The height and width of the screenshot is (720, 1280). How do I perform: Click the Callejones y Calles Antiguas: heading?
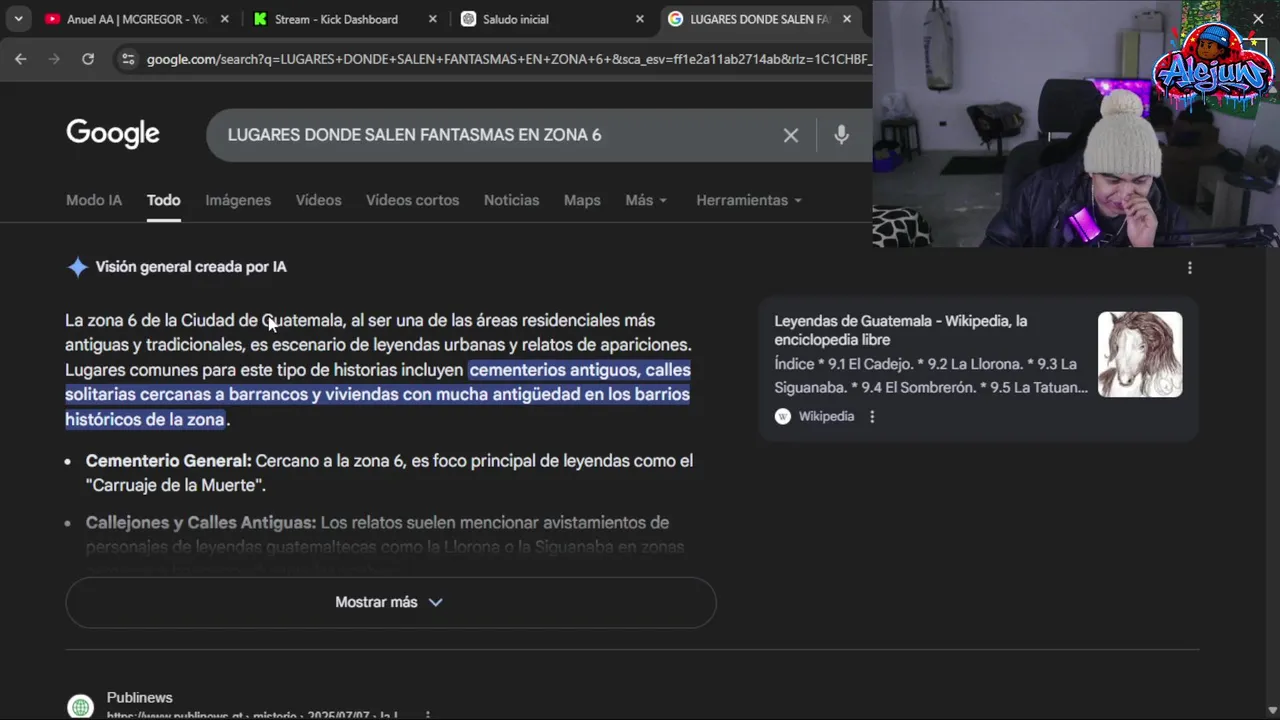tap(201, 522)
